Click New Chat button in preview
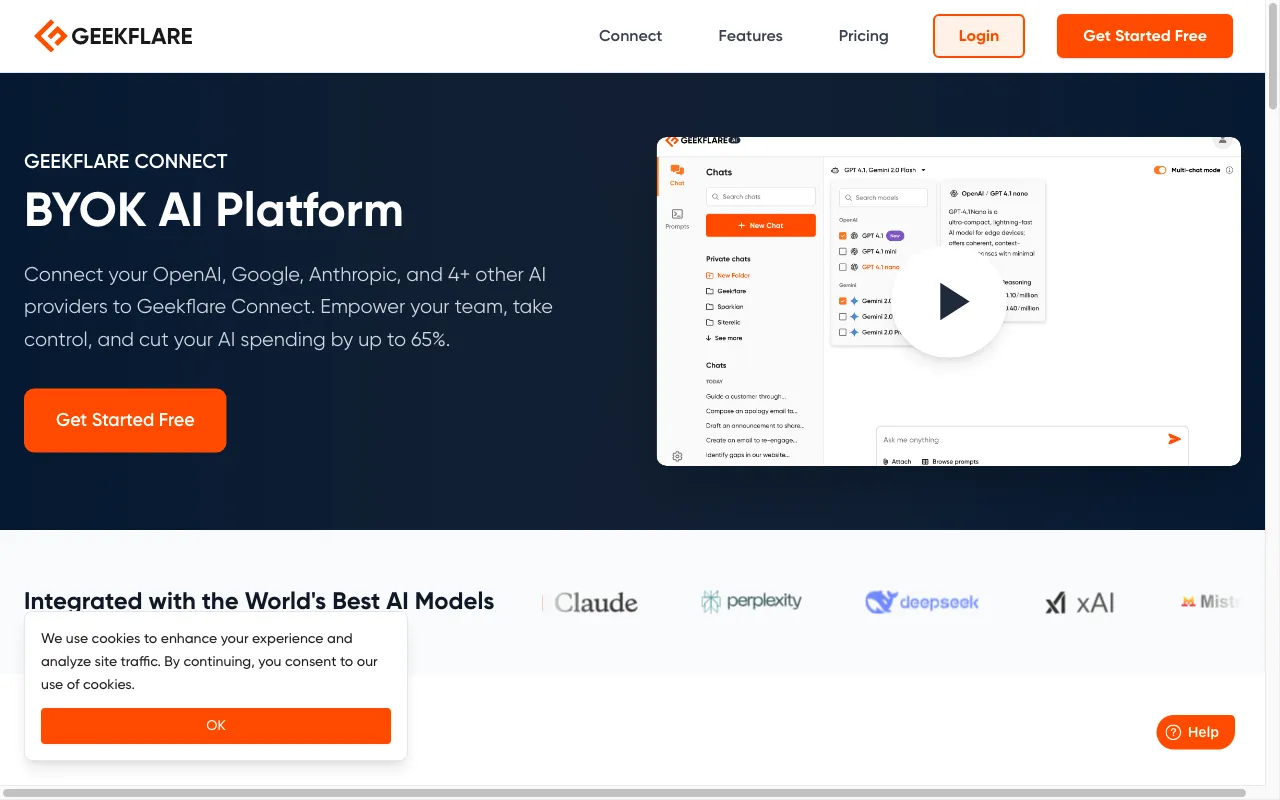The image size is (1280, 800). click(761, 226)
